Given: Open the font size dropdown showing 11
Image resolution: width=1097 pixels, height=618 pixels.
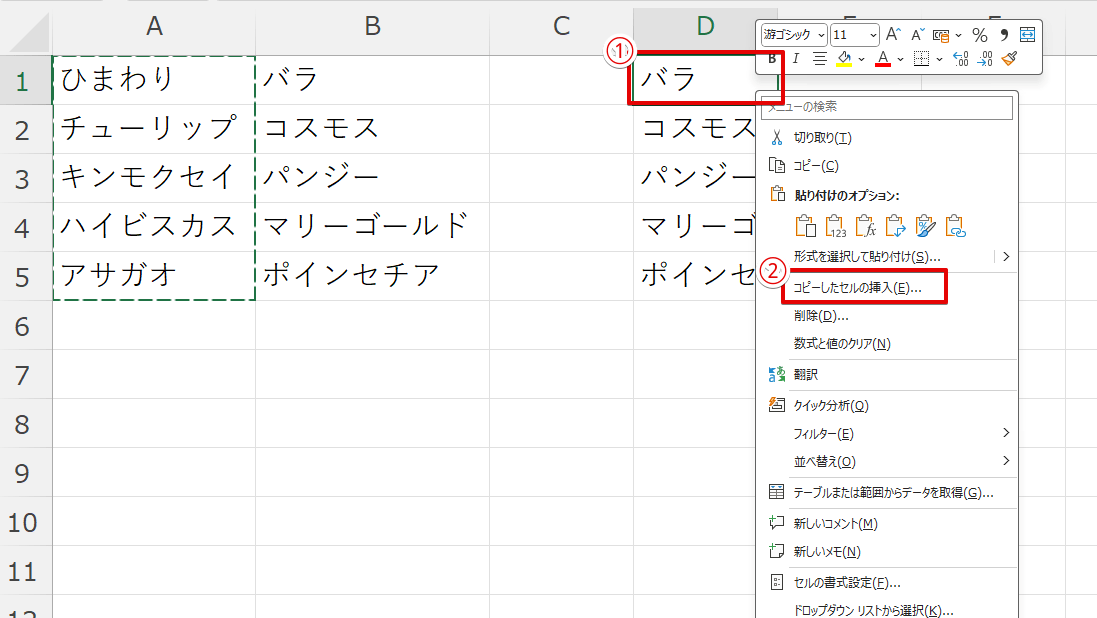Looking at the screenshot, I should (855, 35).
